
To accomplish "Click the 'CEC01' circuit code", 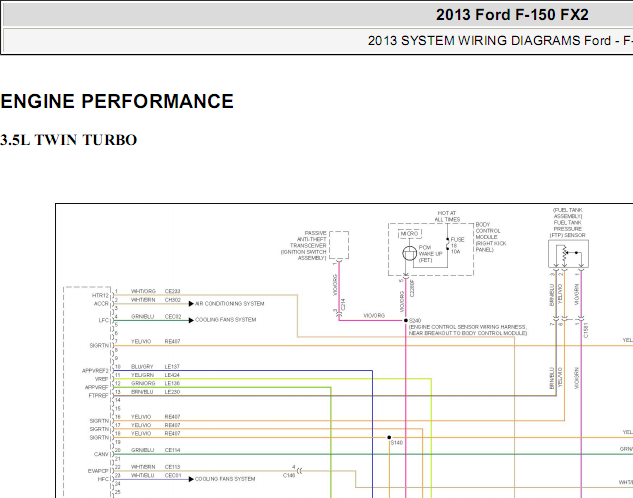I will coord(173,475).
